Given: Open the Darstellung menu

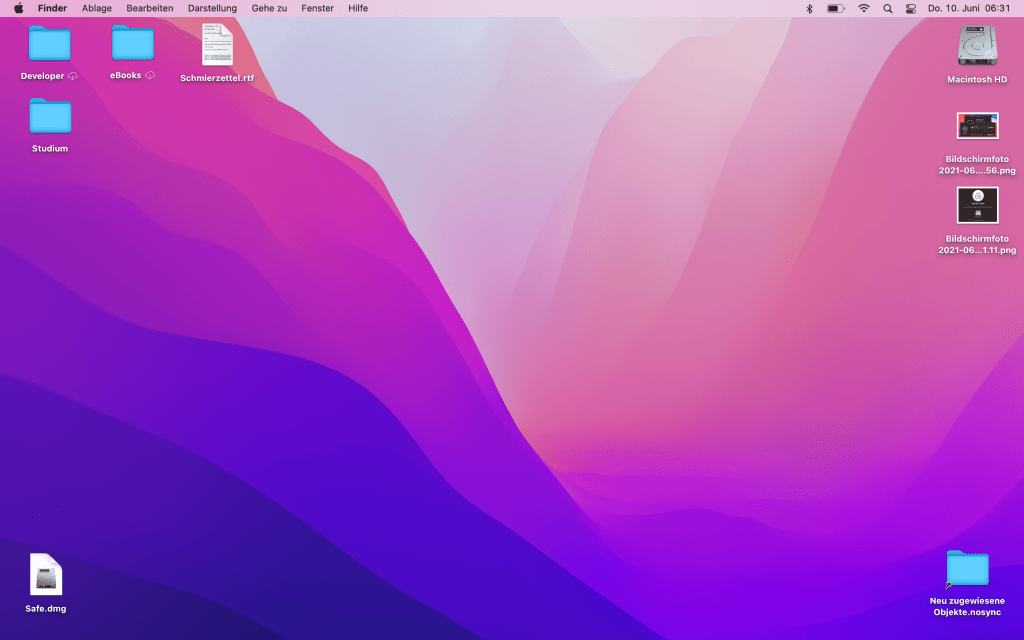Looking at the screenshot, I should [212, 8].
